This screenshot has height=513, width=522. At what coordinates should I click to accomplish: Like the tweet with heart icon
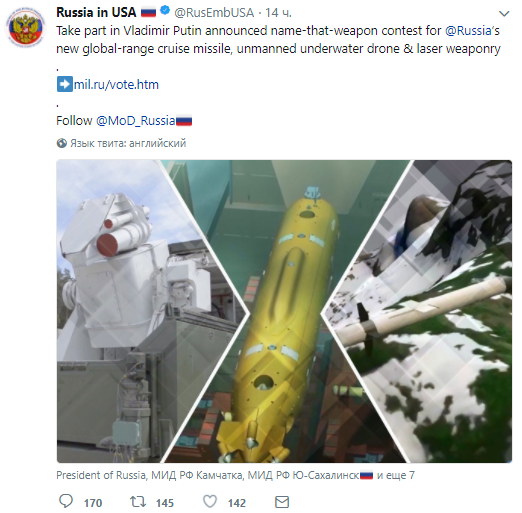pyautogui.click(x=210, y=501)
